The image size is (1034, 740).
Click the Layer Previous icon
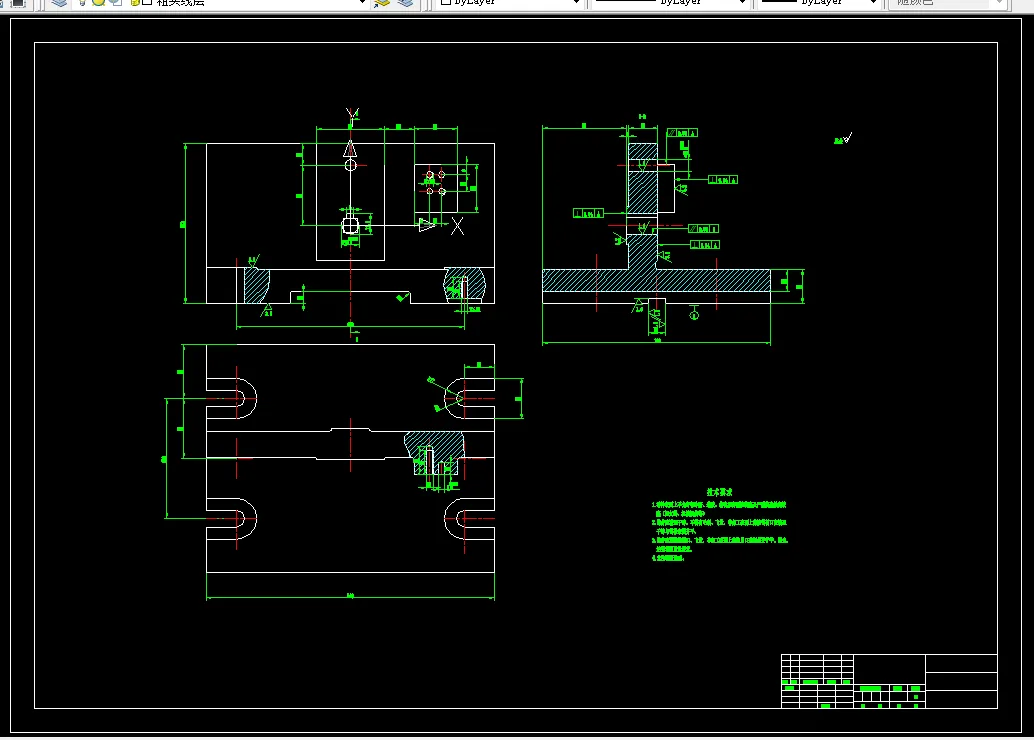tap(405, 3)
